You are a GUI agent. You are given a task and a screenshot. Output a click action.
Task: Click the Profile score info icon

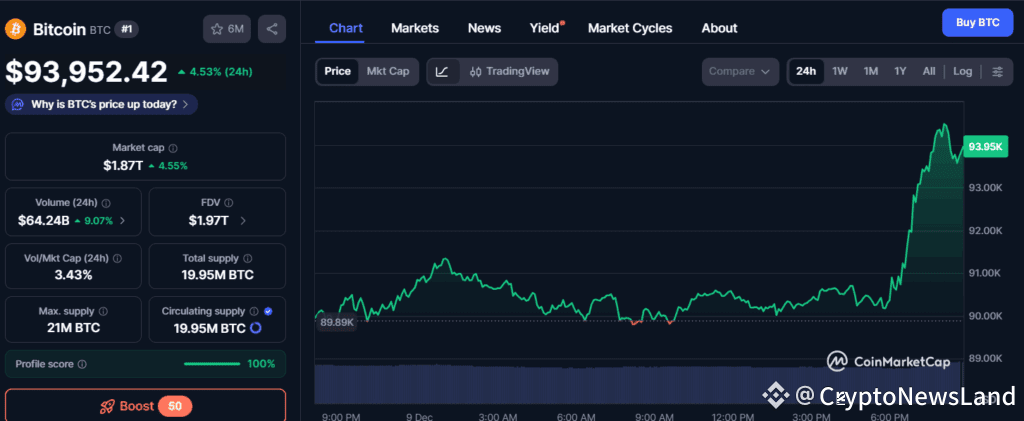(x=82, y=364)
